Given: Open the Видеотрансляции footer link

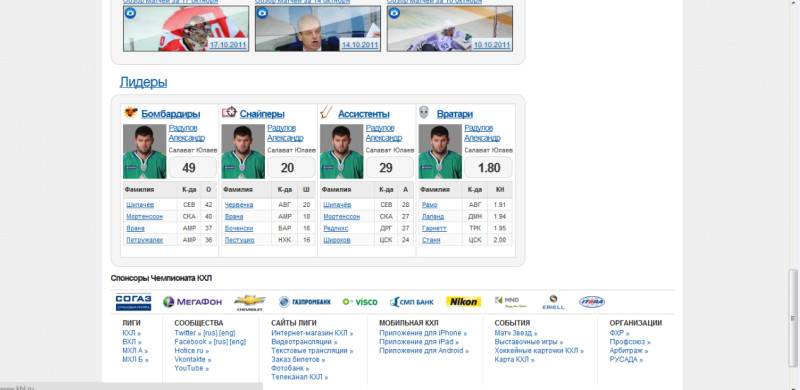Looking at the screenshot, I should (304, 342).
